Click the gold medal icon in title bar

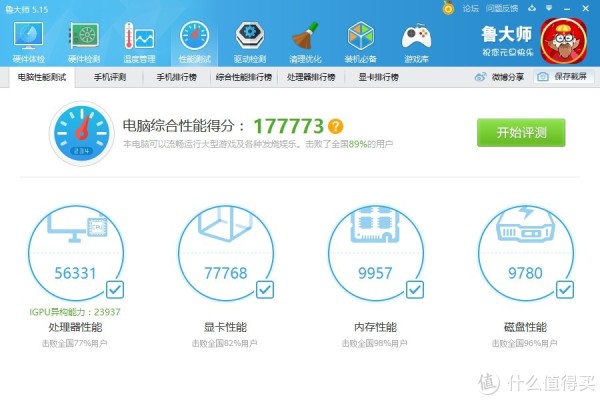pos(448,8)
